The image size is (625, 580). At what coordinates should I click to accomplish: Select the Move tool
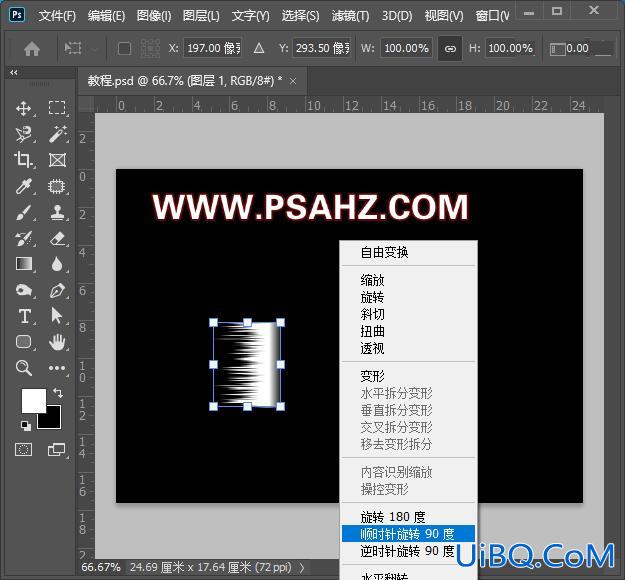tap(24, 108)
